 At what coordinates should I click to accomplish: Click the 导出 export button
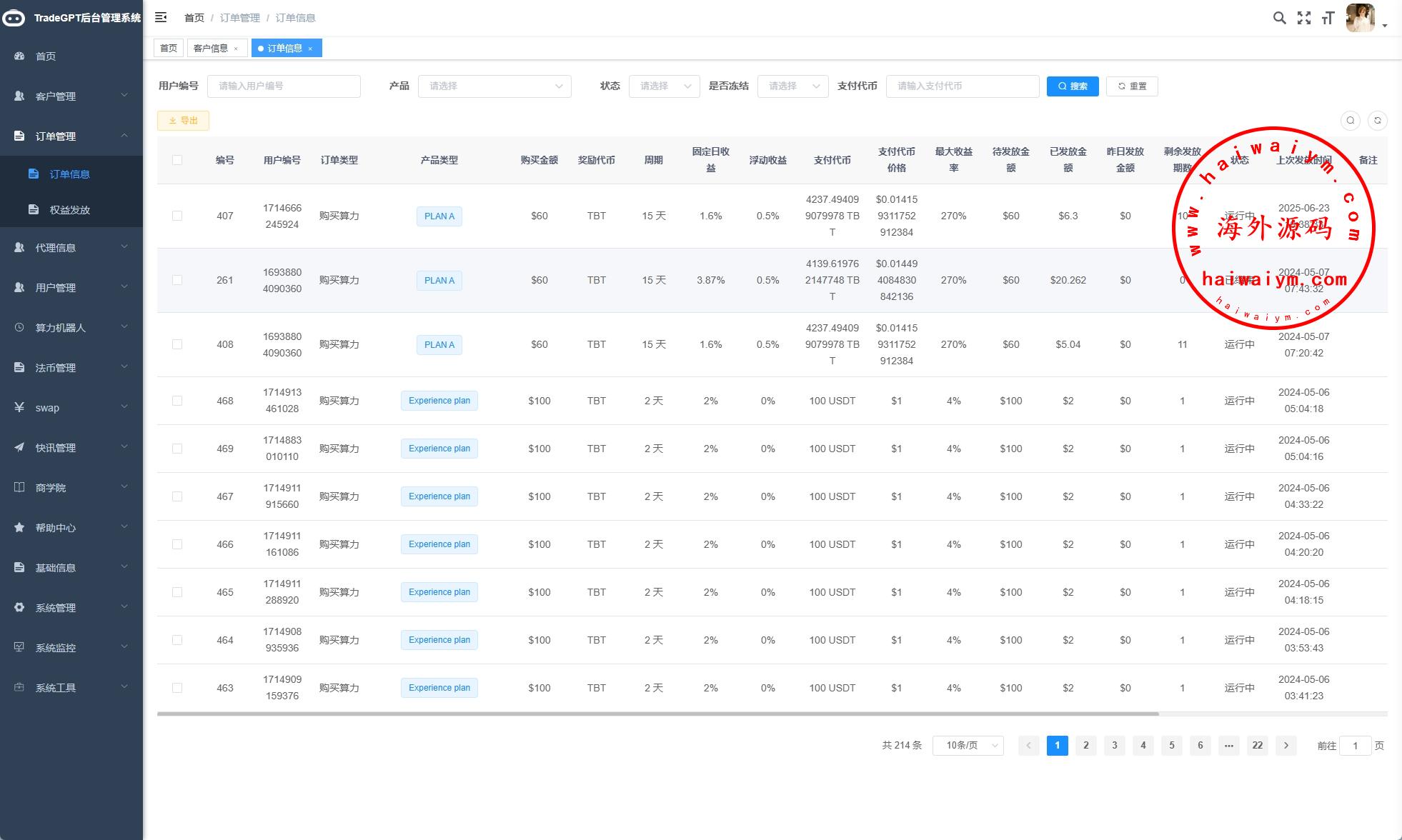pyautogui.click(x=183, y=121)
